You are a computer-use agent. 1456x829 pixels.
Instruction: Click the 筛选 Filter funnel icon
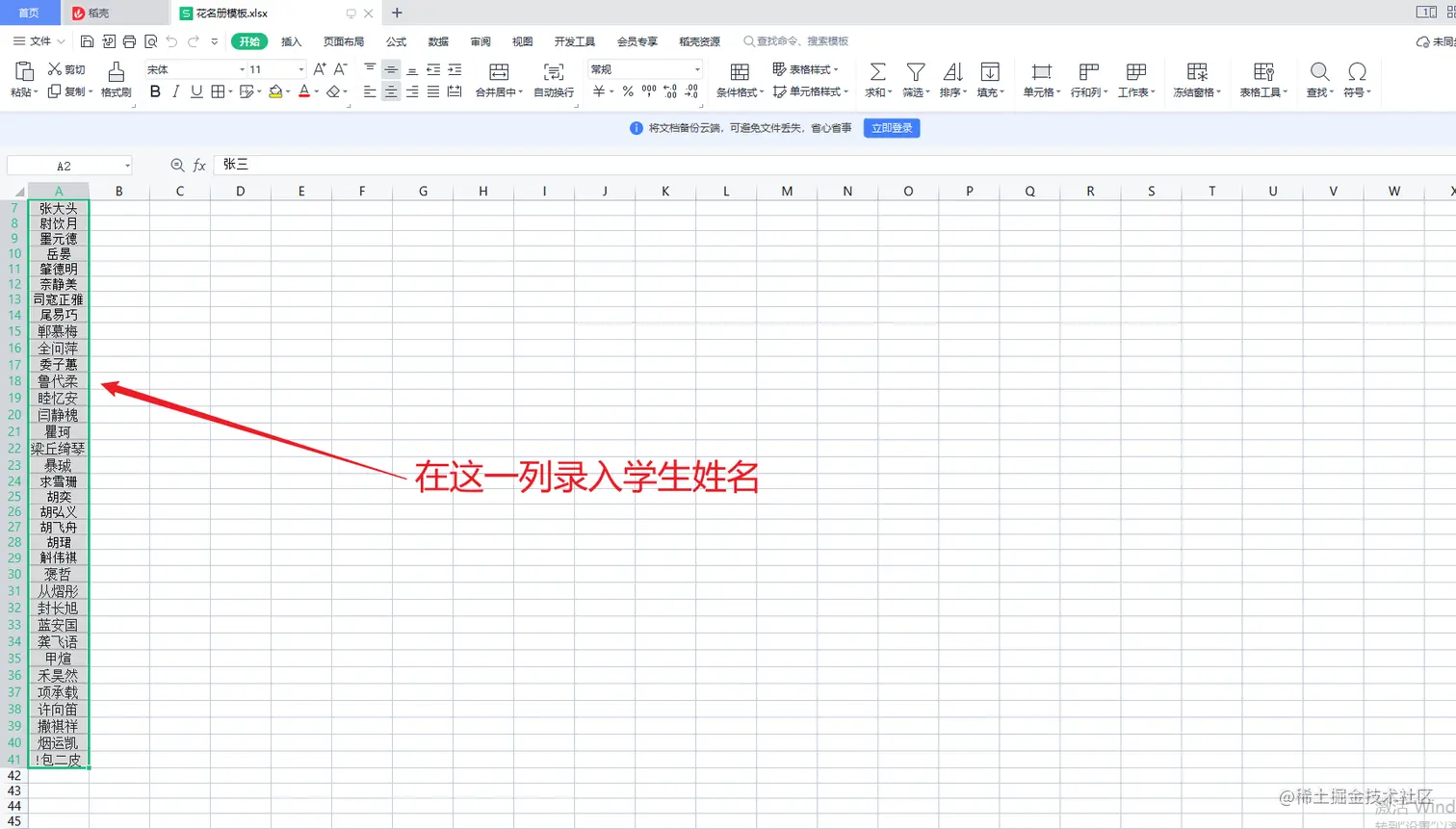(916, 71)
